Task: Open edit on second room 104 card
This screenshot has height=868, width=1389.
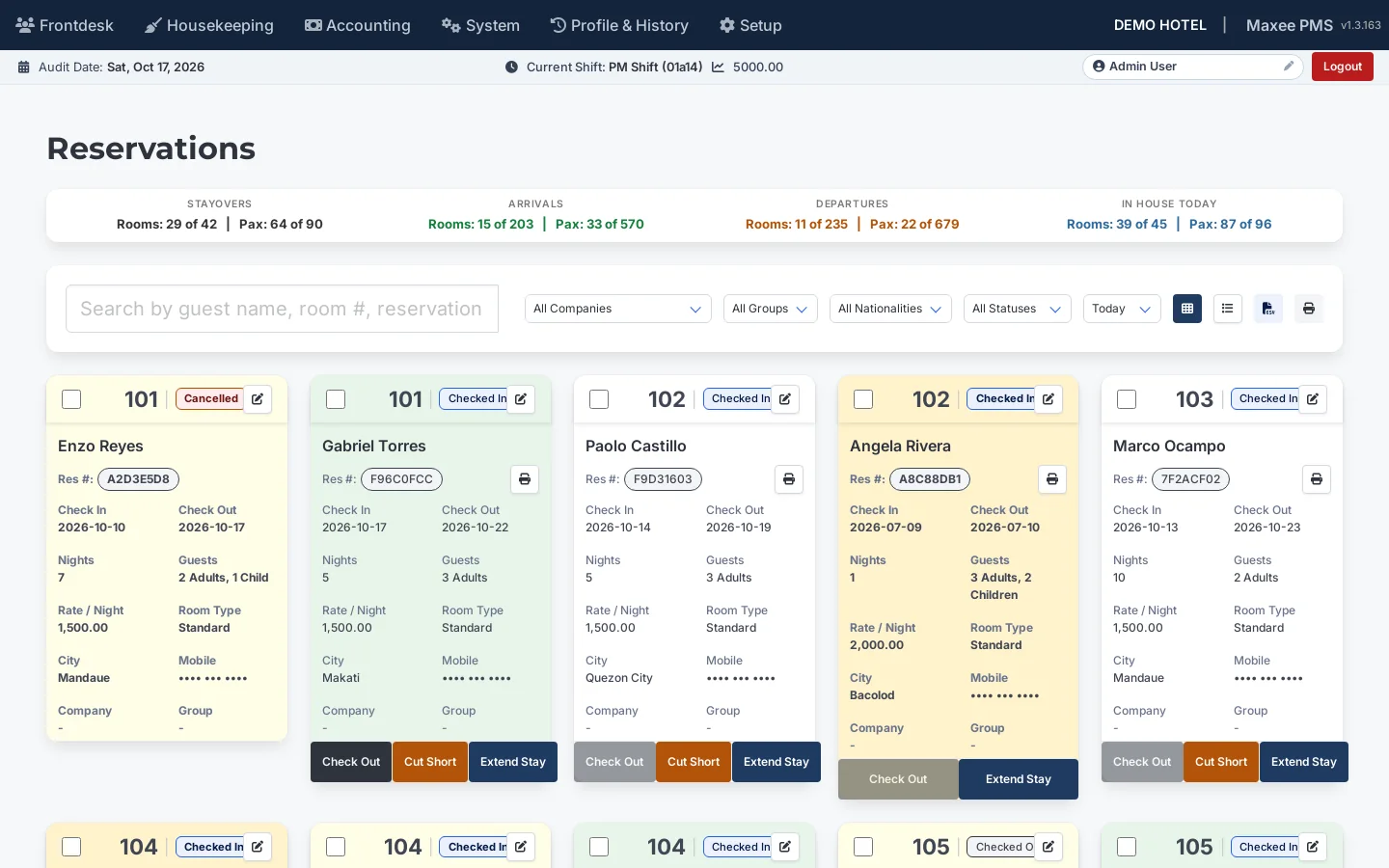Action: [521, 847]
